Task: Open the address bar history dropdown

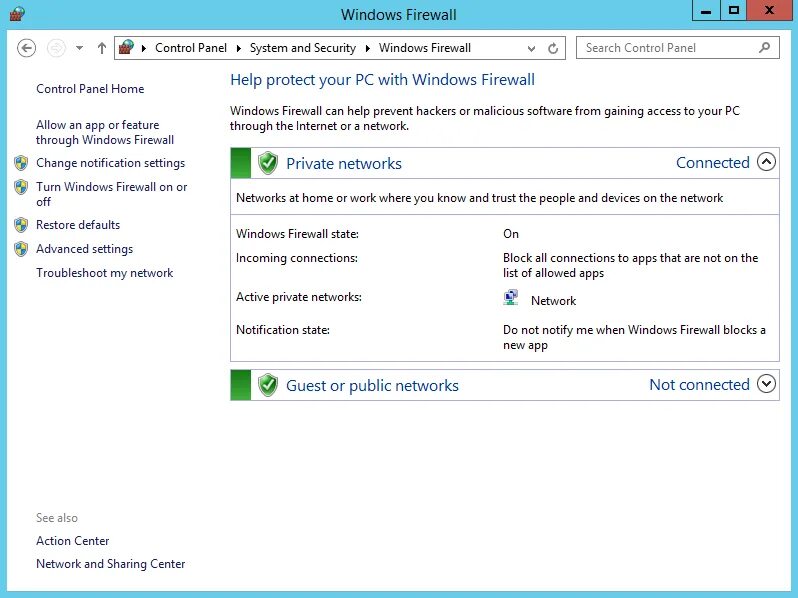Action: [x=531, y=49]
